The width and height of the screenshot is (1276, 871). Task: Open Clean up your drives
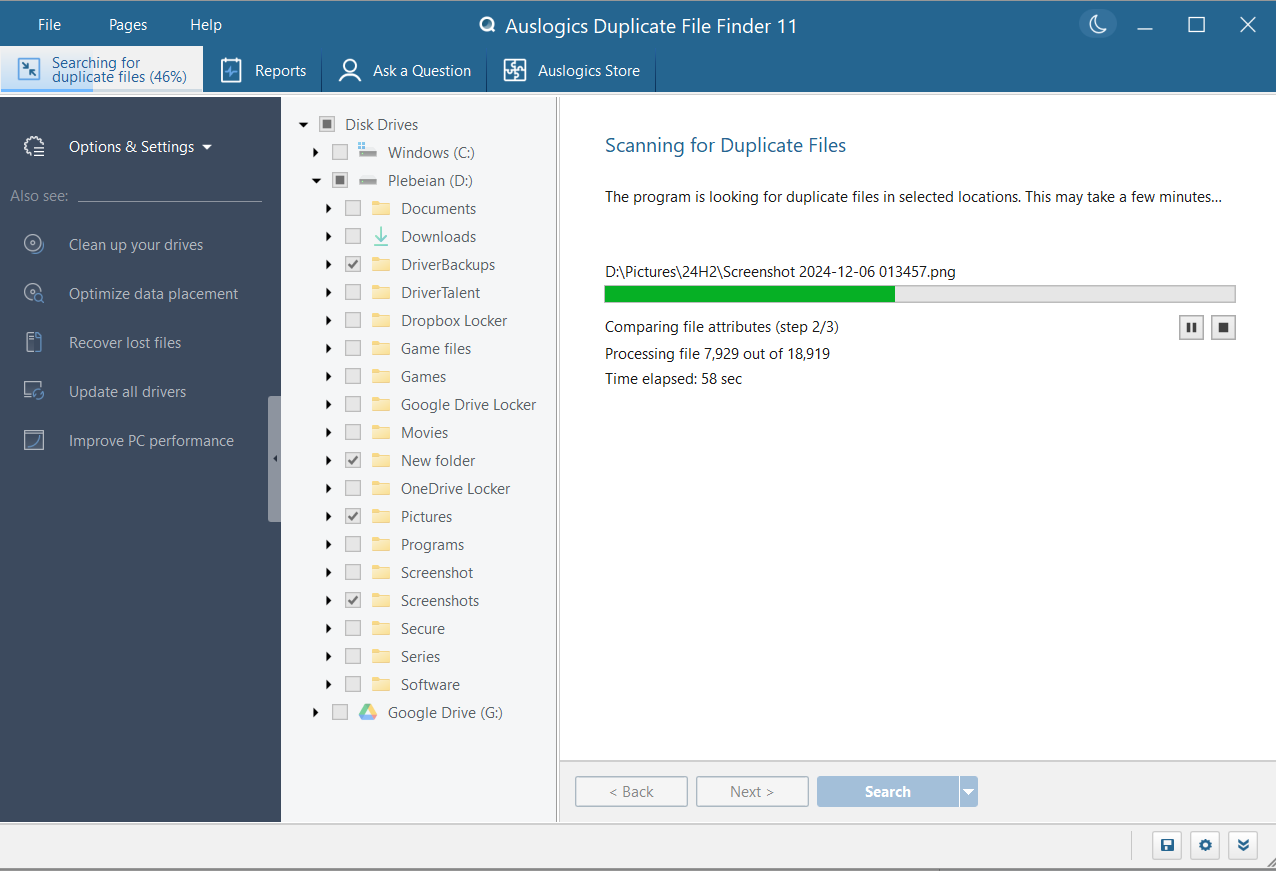point(135,245)
